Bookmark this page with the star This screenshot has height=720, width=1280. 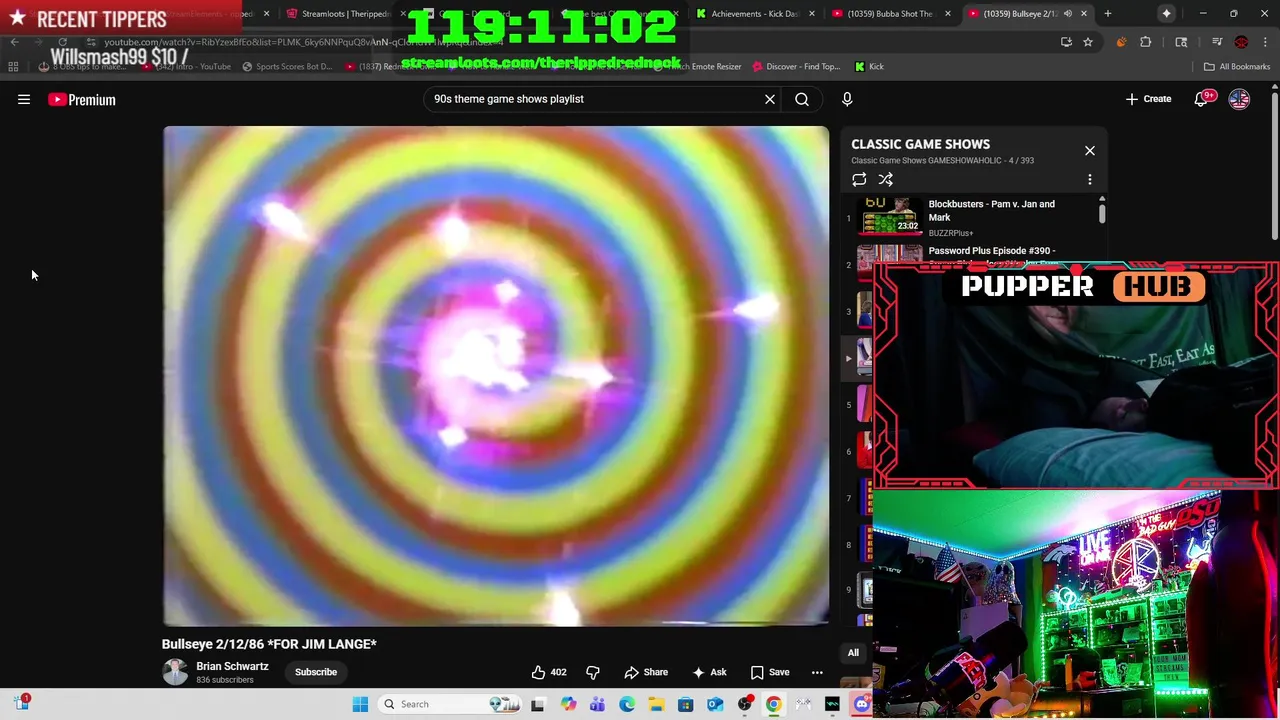pos(1088,42)
